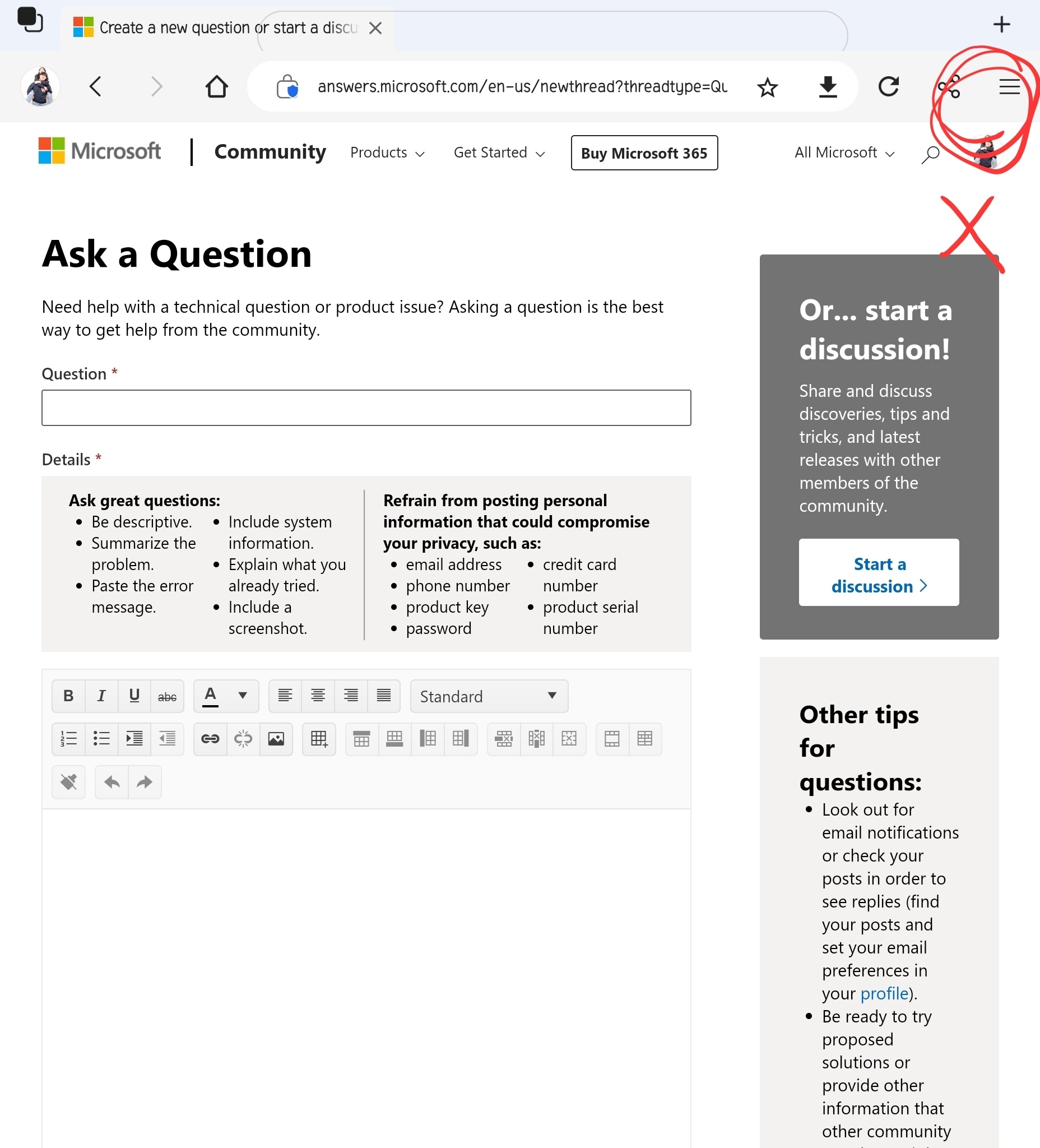The width and height of the screenshot is (1040, 1148).
Task: Insert a numbered list
Action: coord(68,739)
